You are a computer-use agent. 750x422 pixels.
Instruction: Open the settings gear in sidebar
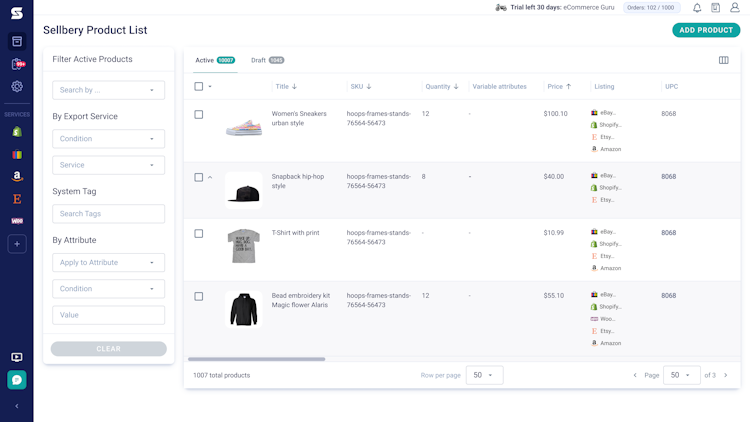click(17, 87)
